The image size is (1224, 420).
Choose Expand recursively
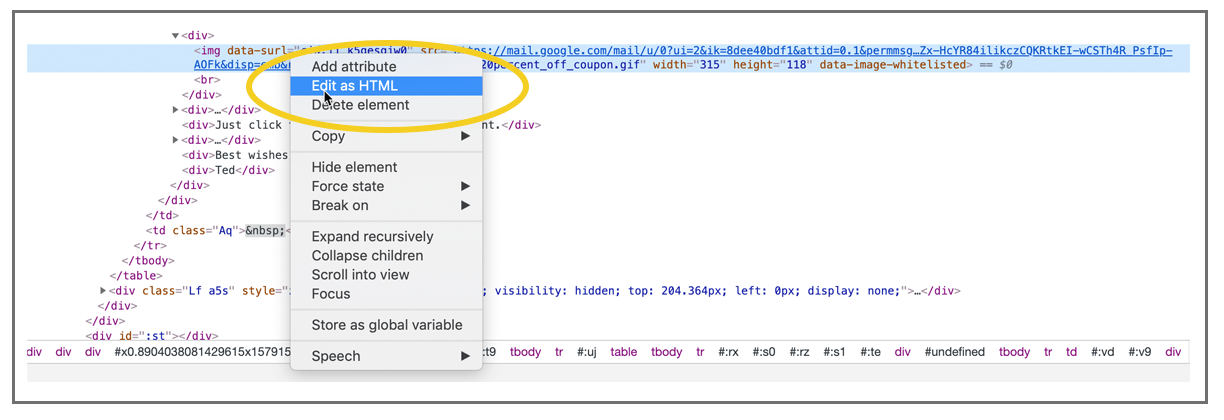[386, 237]
